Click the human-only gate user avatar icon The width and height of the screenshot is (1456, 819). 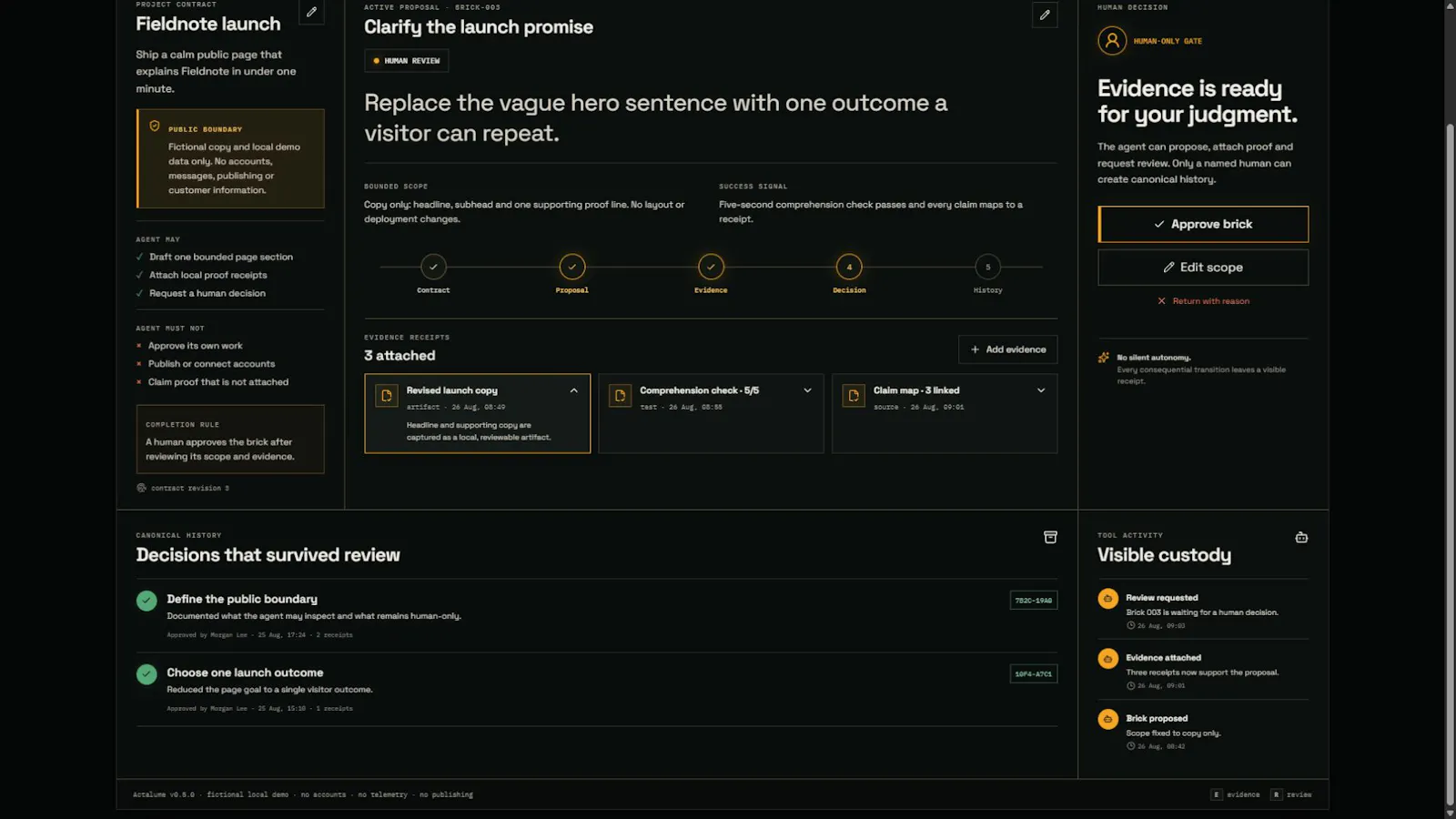[1112, 41]
